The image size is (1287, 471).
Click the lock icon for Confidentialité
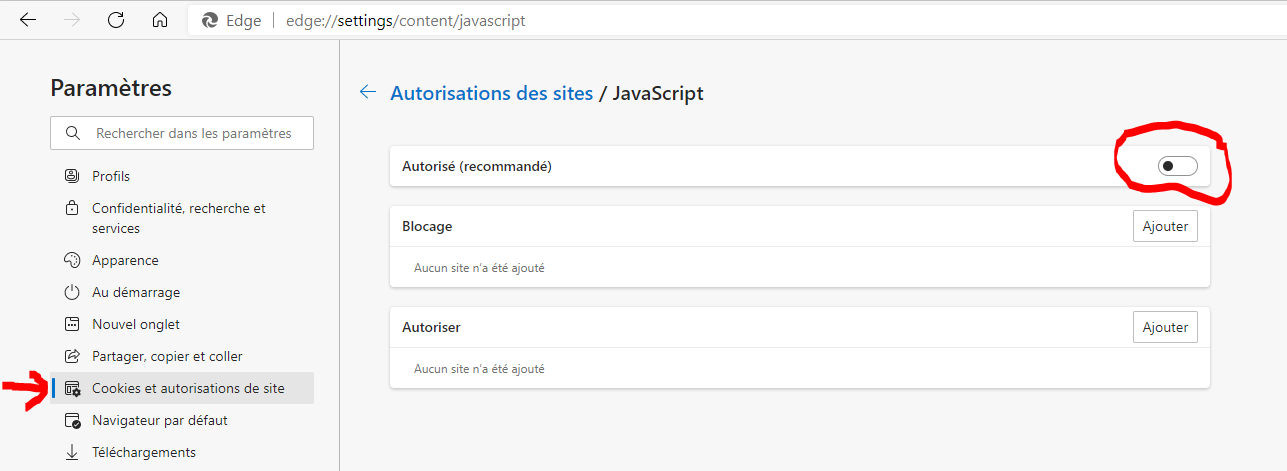pyautogui.click(x=72, y=209)
